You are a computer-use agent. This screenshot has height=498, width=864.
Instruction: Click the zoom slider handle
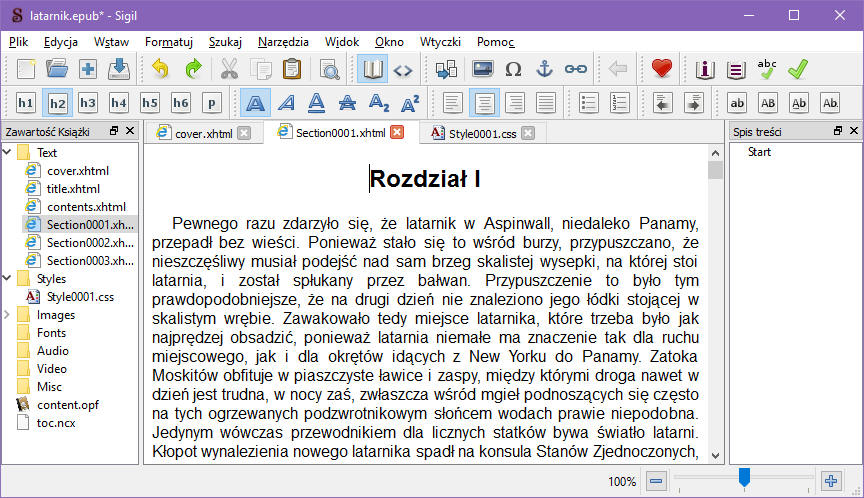point(744,478)
